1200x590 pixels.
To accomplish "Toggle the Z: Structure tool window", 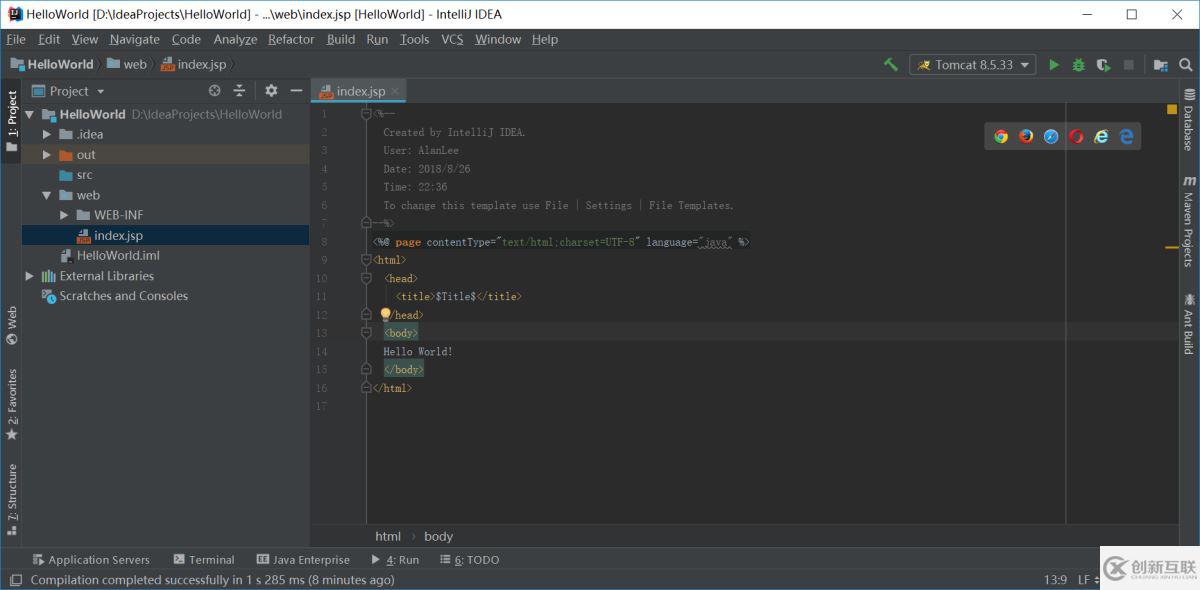I will tap(11, 500).
